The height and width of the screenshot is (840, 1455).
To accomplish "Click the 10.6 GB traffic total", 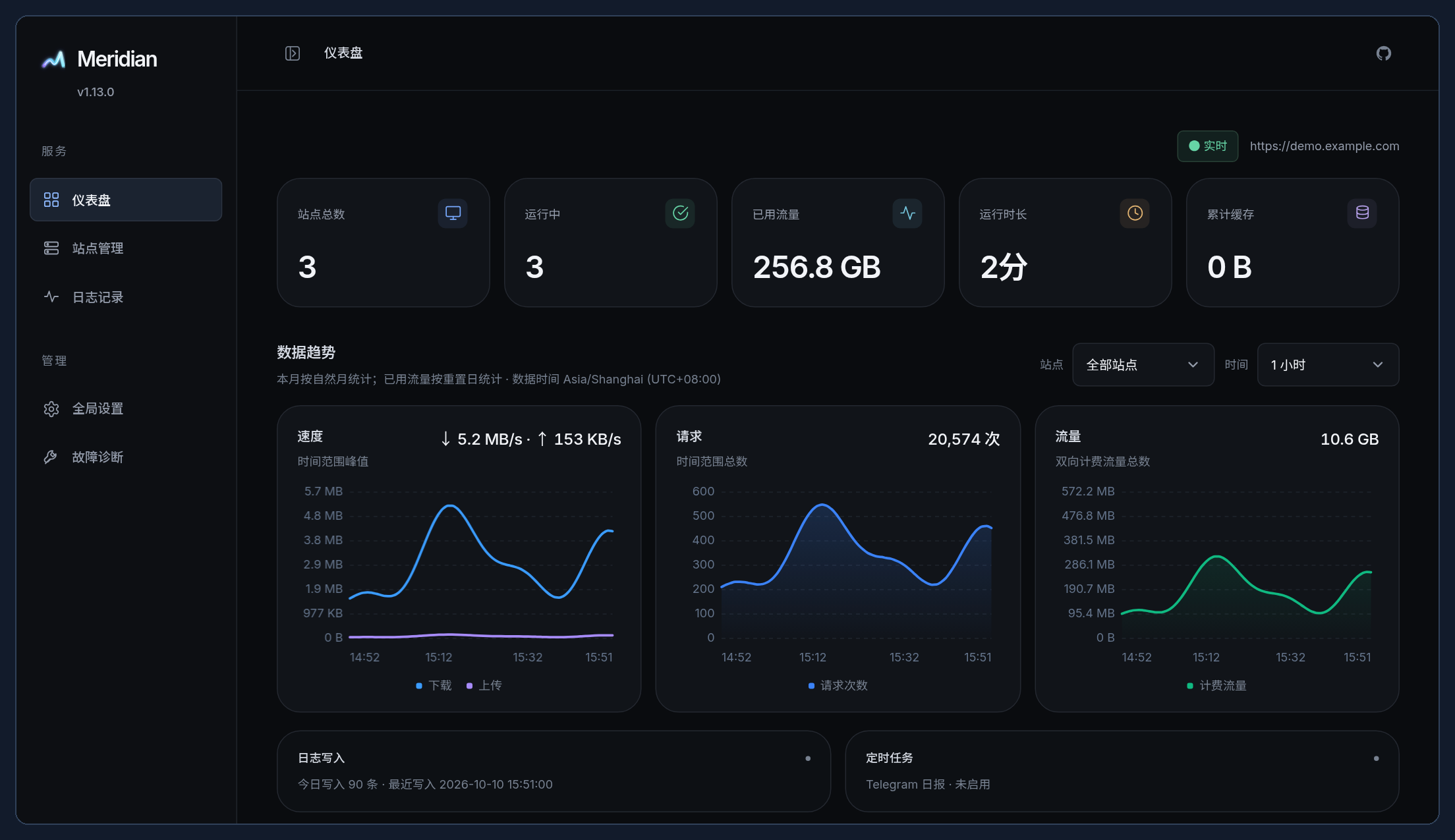I will (1350, 439).
